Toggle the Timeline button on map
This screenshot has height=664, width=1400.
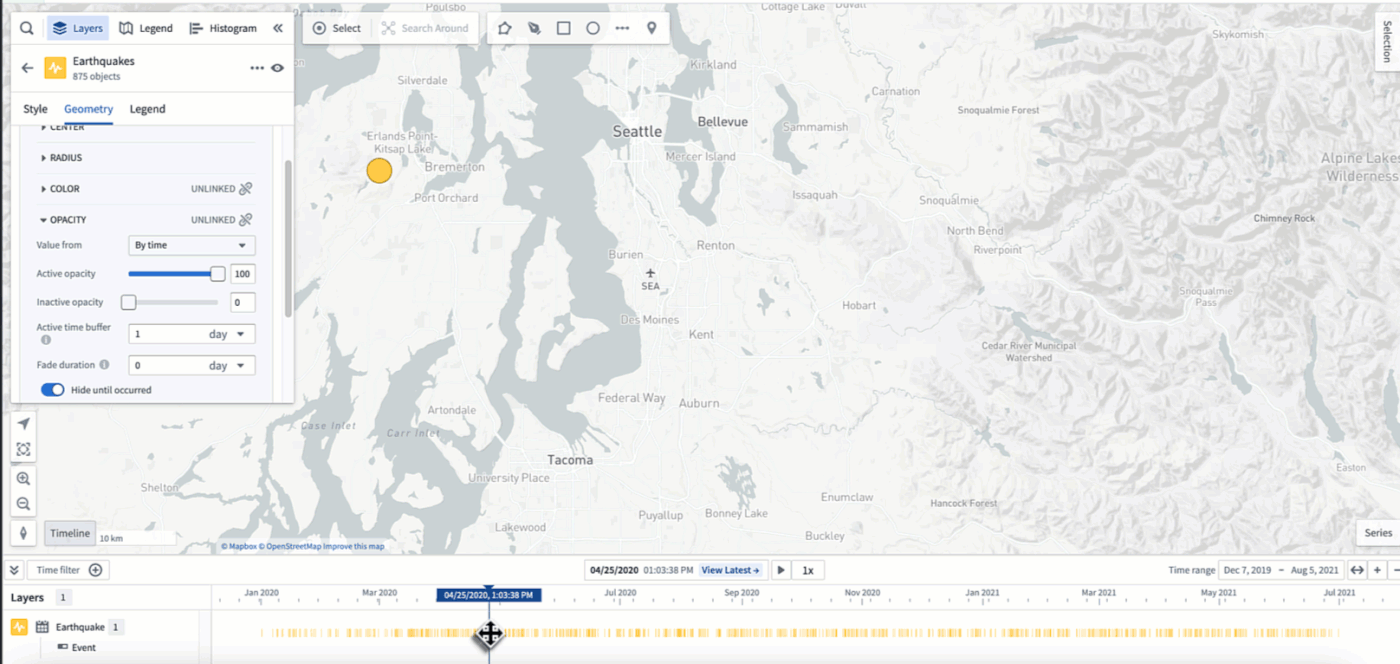[x=70, y=533]
